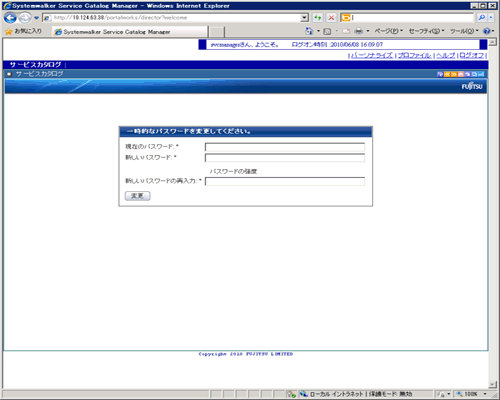Focus the re-enter new password field
The width and height of the screenshot is (500, 400).
pos(285,181)
